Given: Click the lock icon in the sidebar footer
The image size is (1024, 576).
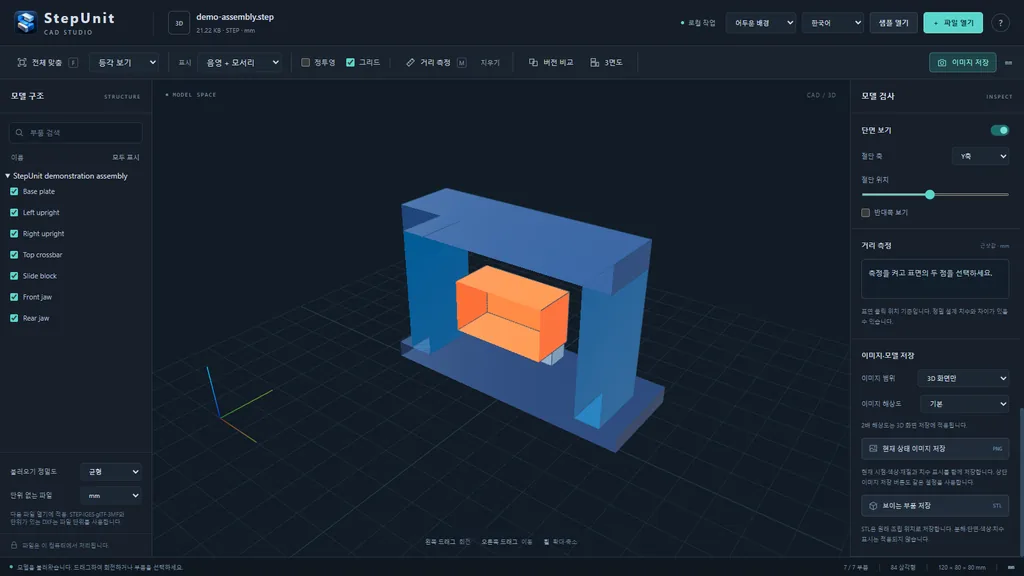Looking at the screenshot, I should pos(14,545).
